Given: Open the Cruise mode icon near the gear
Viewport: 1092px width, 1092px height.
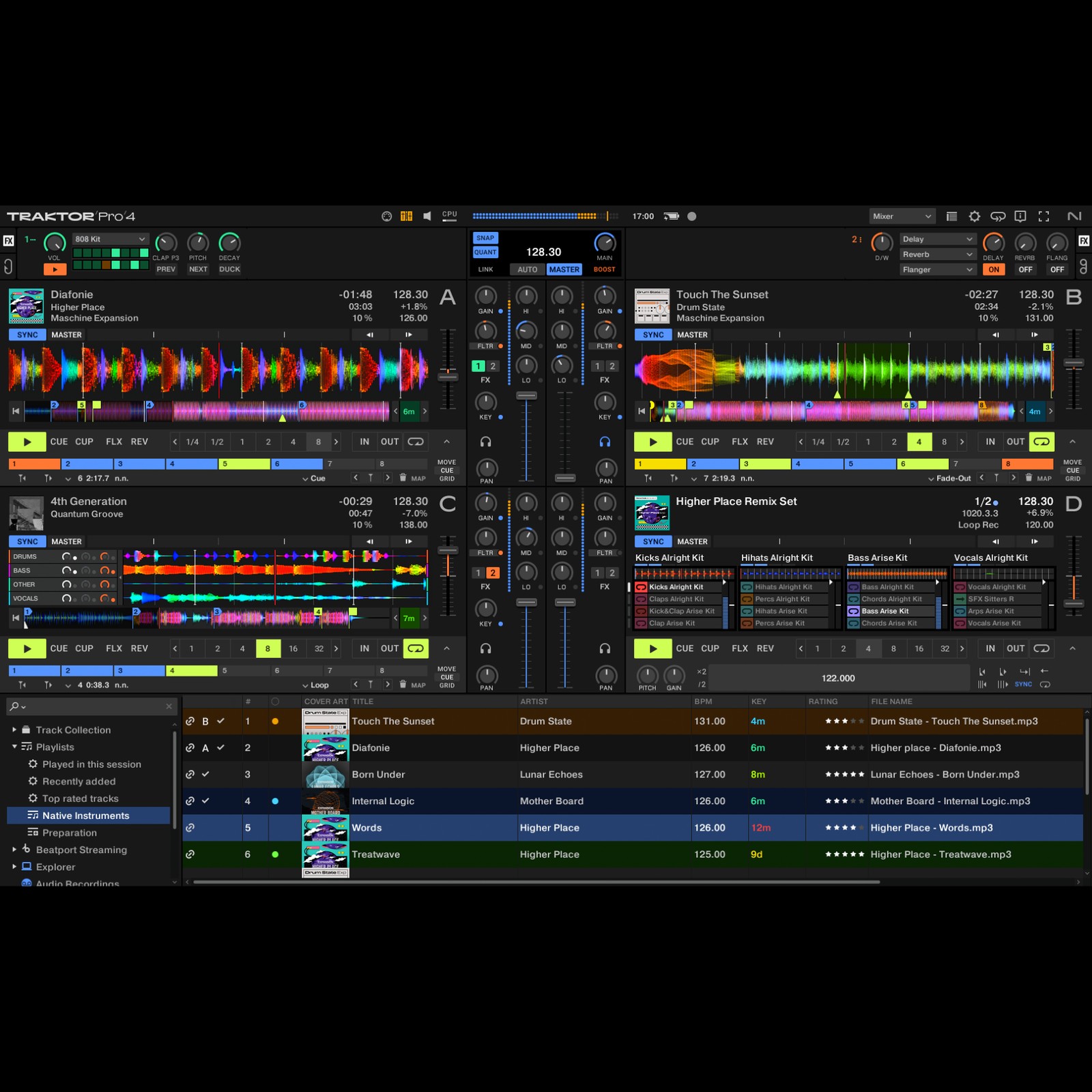Looking at the screenshot, I should pyautogui.click(x=998, y=216).
